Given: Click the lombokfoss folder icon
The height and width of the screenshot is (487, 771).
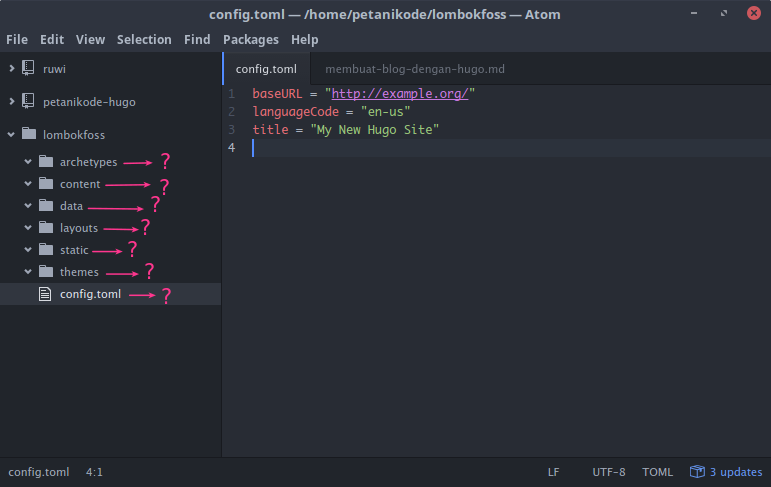Looking at the screenshot, I should [29, 133].
